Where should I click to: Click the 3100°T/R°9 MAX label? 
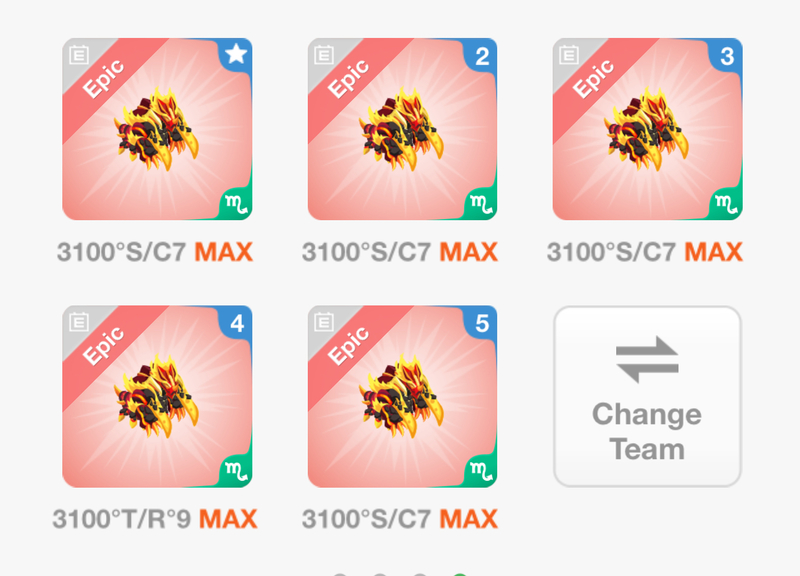(155, 519)
